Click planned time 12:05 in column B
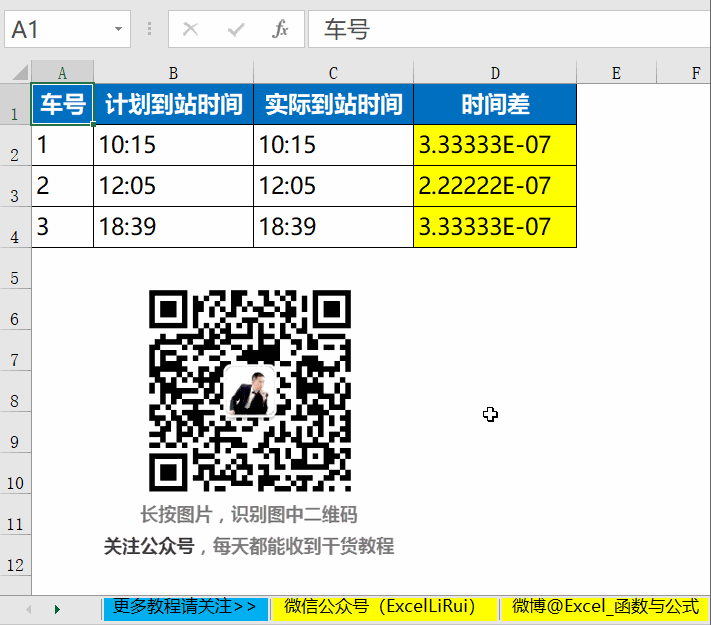 click(174, 186)
